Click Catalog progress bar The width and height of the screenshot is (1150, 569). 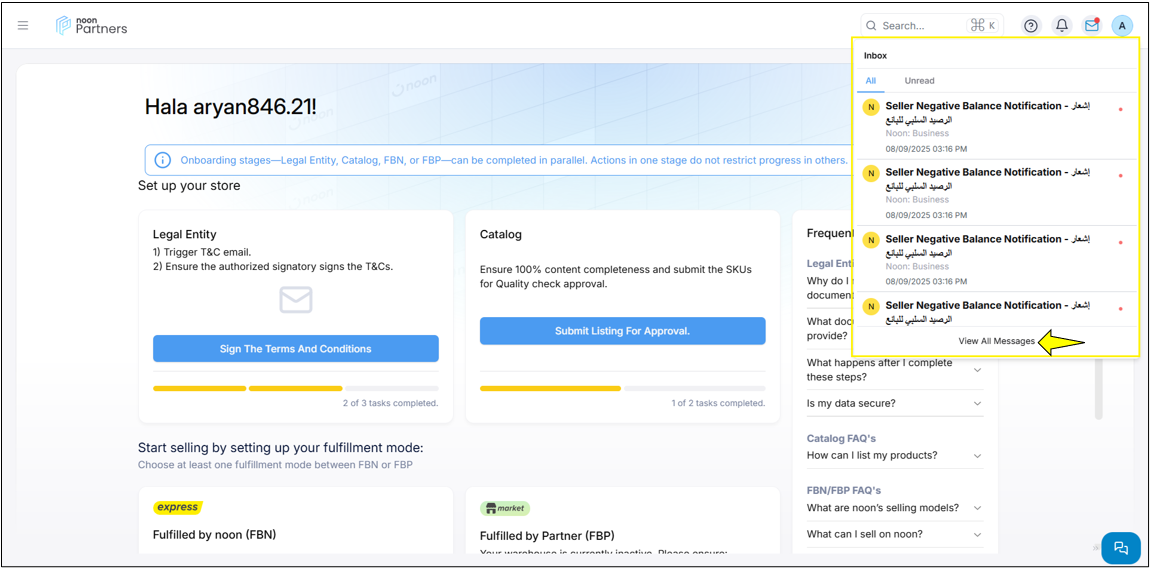(623, 388)
